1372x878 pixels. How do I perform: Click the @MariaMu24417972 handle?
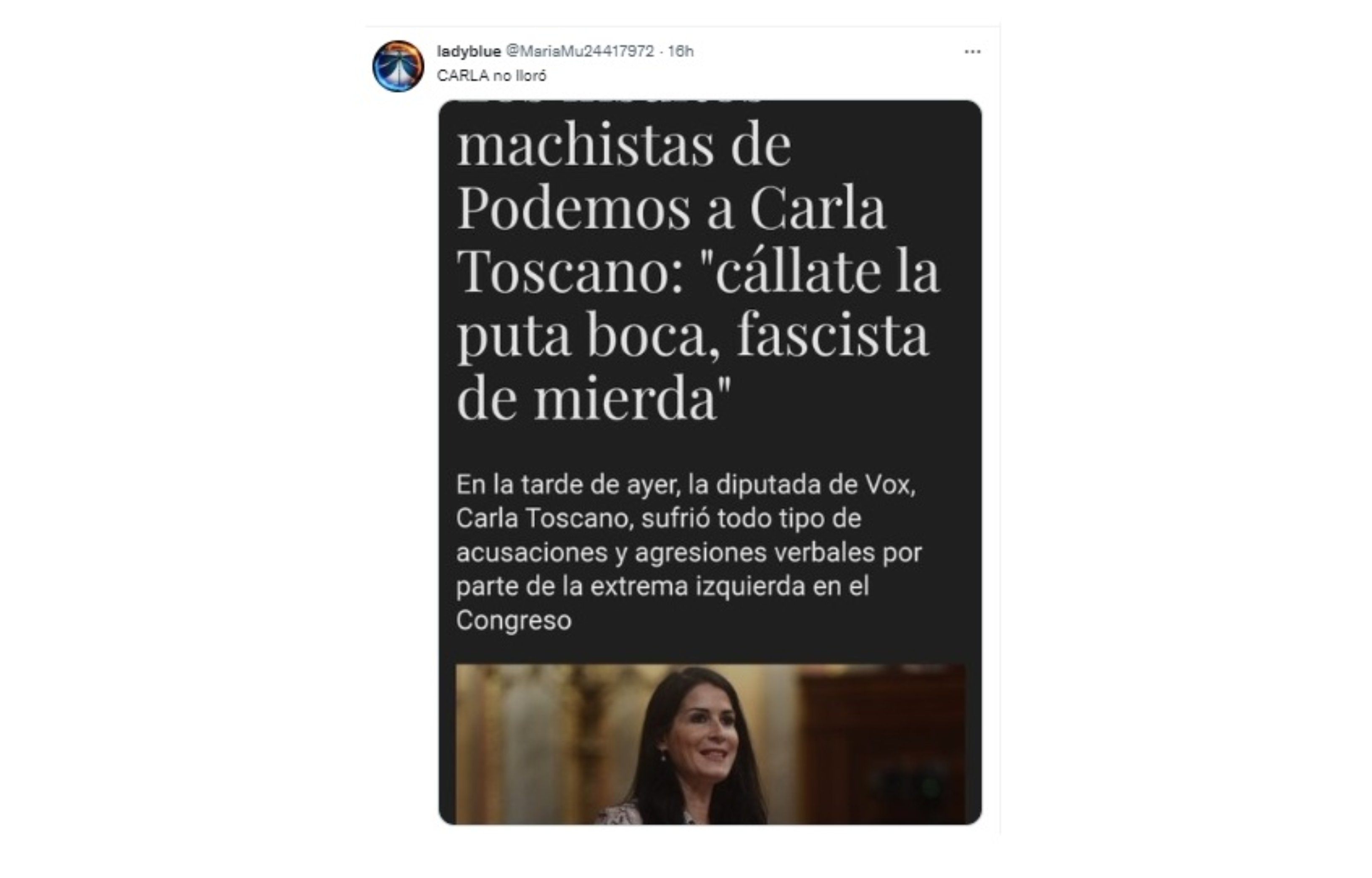tap(580, 51)
